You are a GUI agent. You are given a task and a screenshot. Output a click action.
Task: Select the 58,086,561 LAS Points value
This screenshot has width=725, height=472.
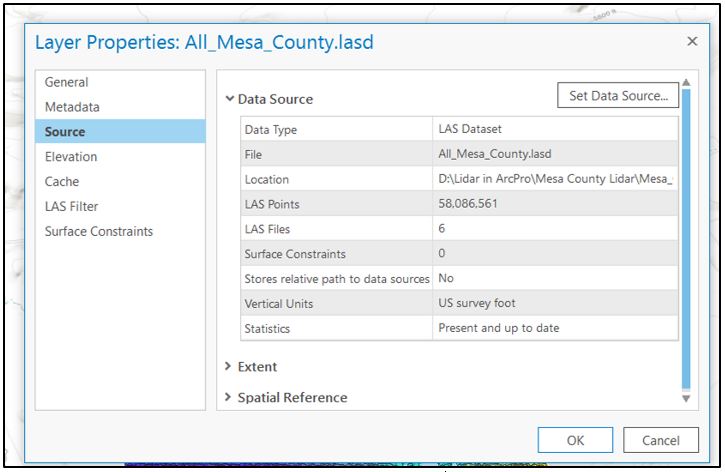(x=555, y=203)
